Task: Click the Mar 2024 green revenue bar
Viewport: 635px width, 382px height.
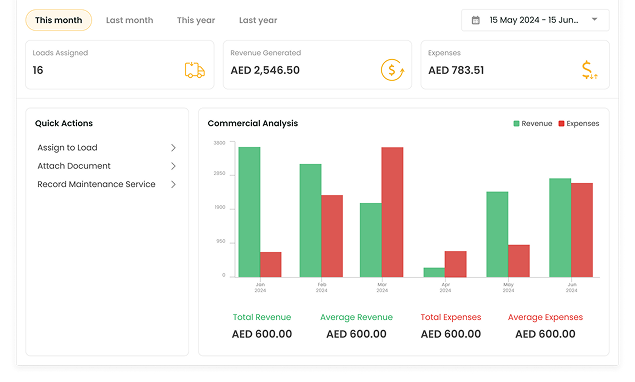Action: click(371, 240)
